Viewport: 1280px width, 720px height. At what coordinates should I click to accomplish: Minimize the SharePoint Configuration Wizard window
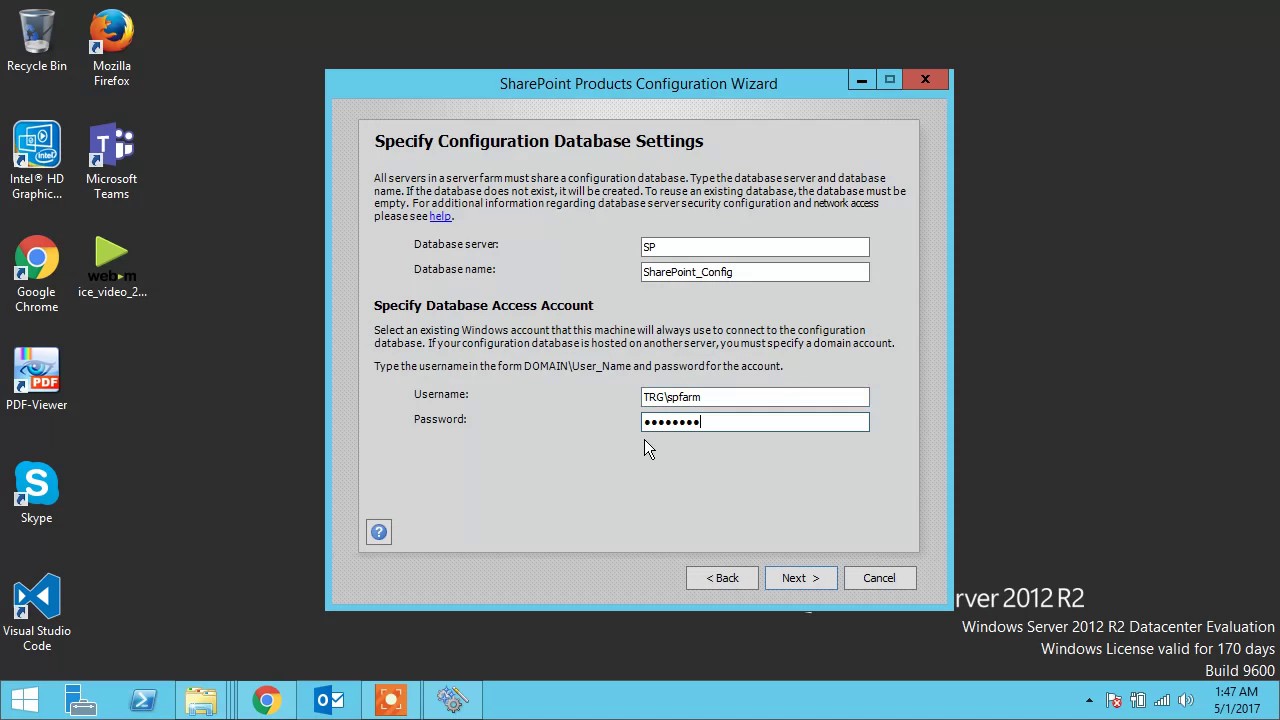coord(861,80)
